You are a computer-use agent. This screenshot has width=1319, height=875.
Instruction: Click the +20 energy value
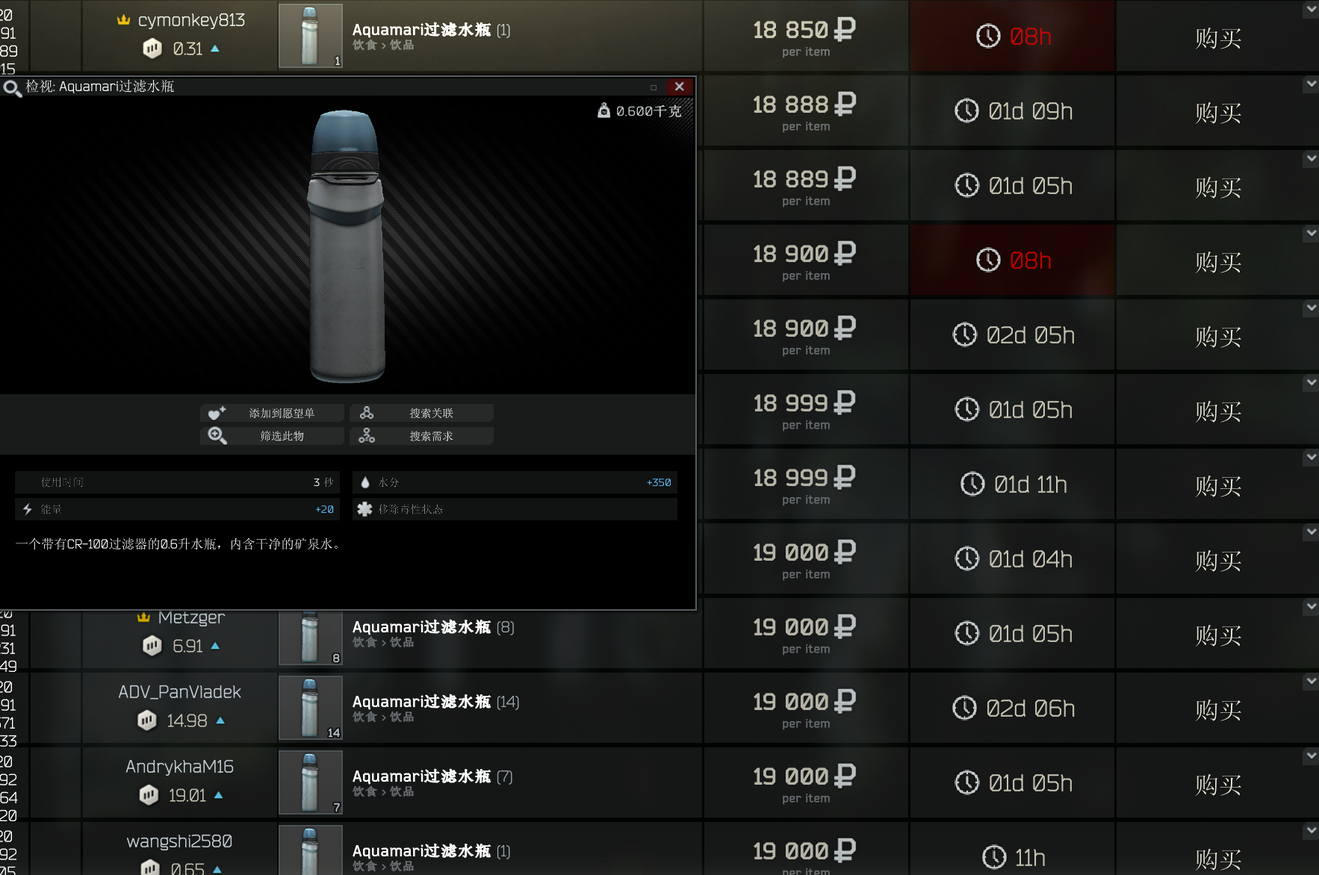(325, 509)
